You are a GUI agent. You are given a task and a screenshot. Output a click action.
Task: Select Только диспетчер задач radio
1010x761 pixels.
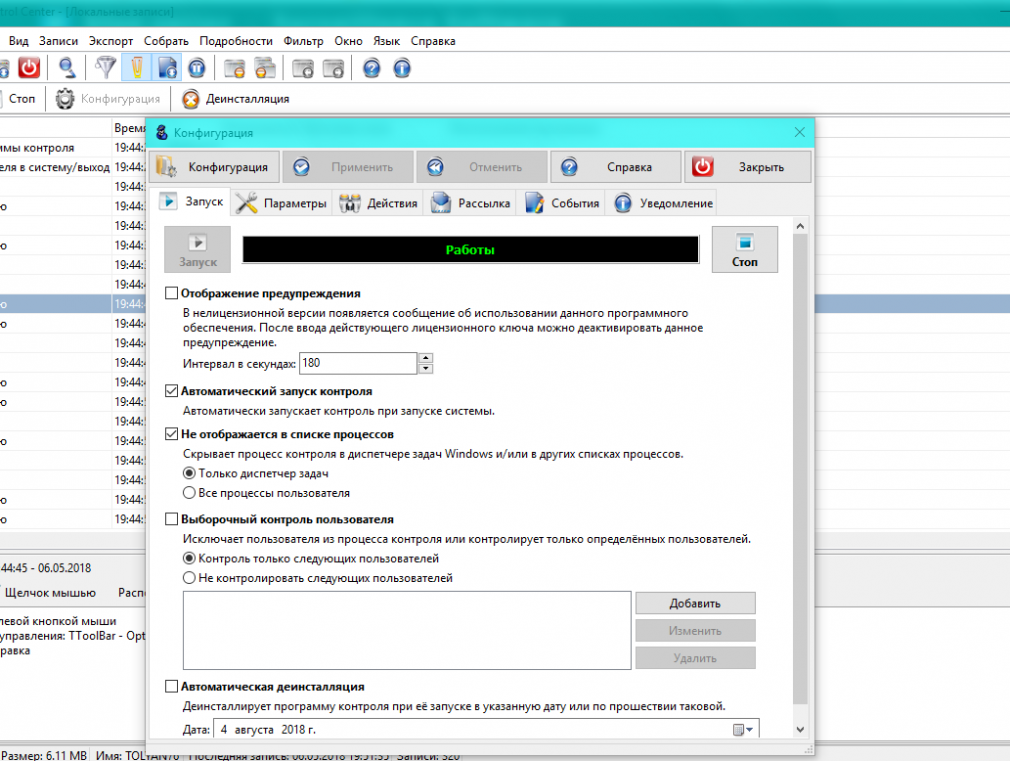[189, 474]
